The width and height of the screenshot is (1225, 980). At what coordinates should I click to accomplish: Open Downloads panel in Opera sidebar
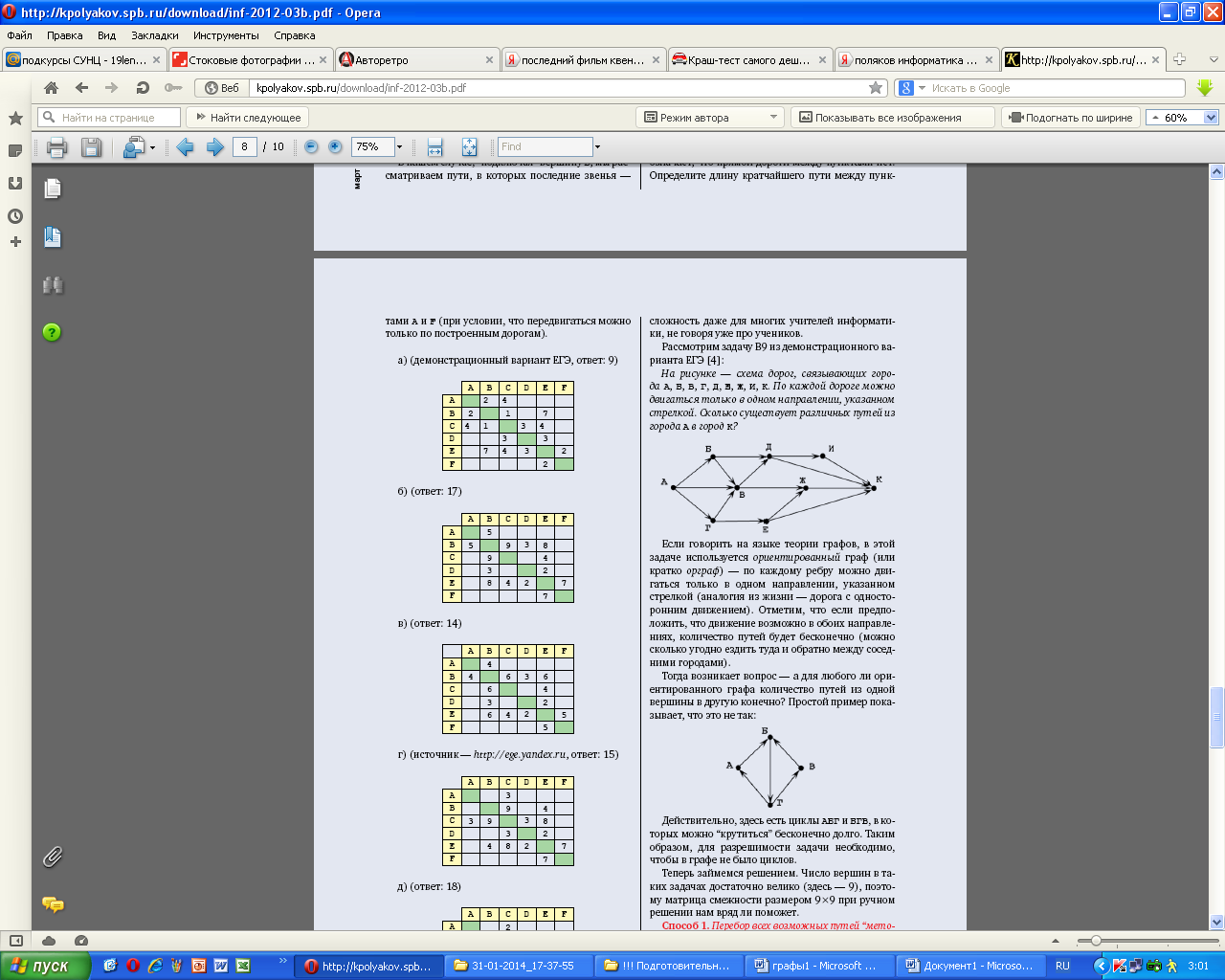[x=15, y=183]
